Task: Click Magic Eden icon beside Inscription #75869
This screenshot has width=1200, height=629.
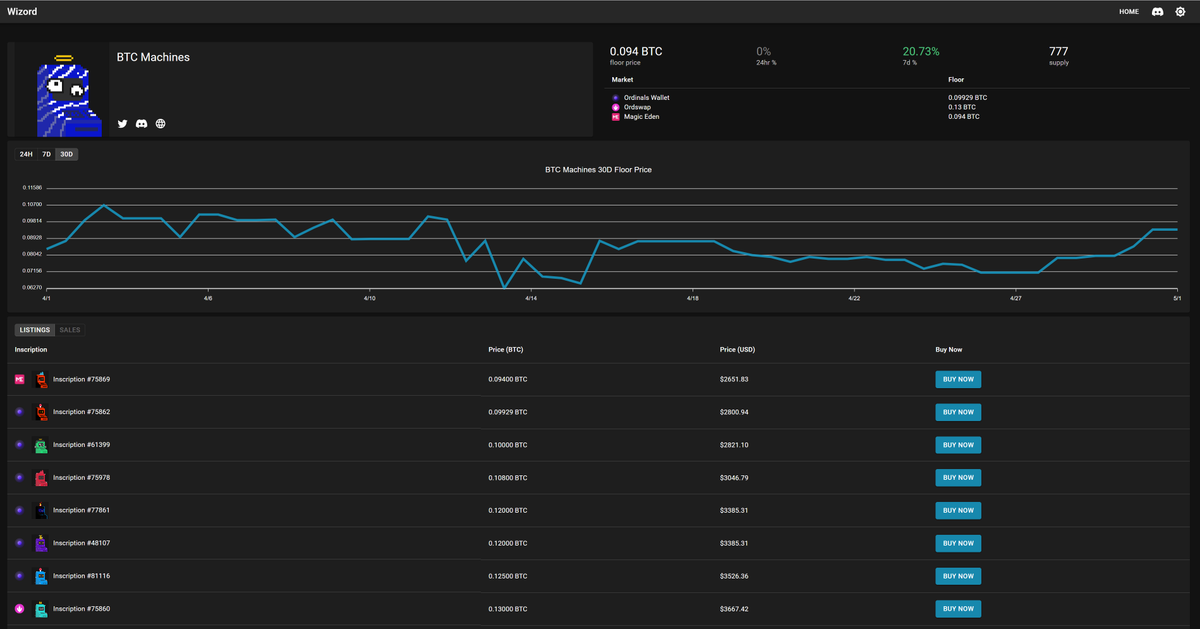Action: (x=19, y=380)
